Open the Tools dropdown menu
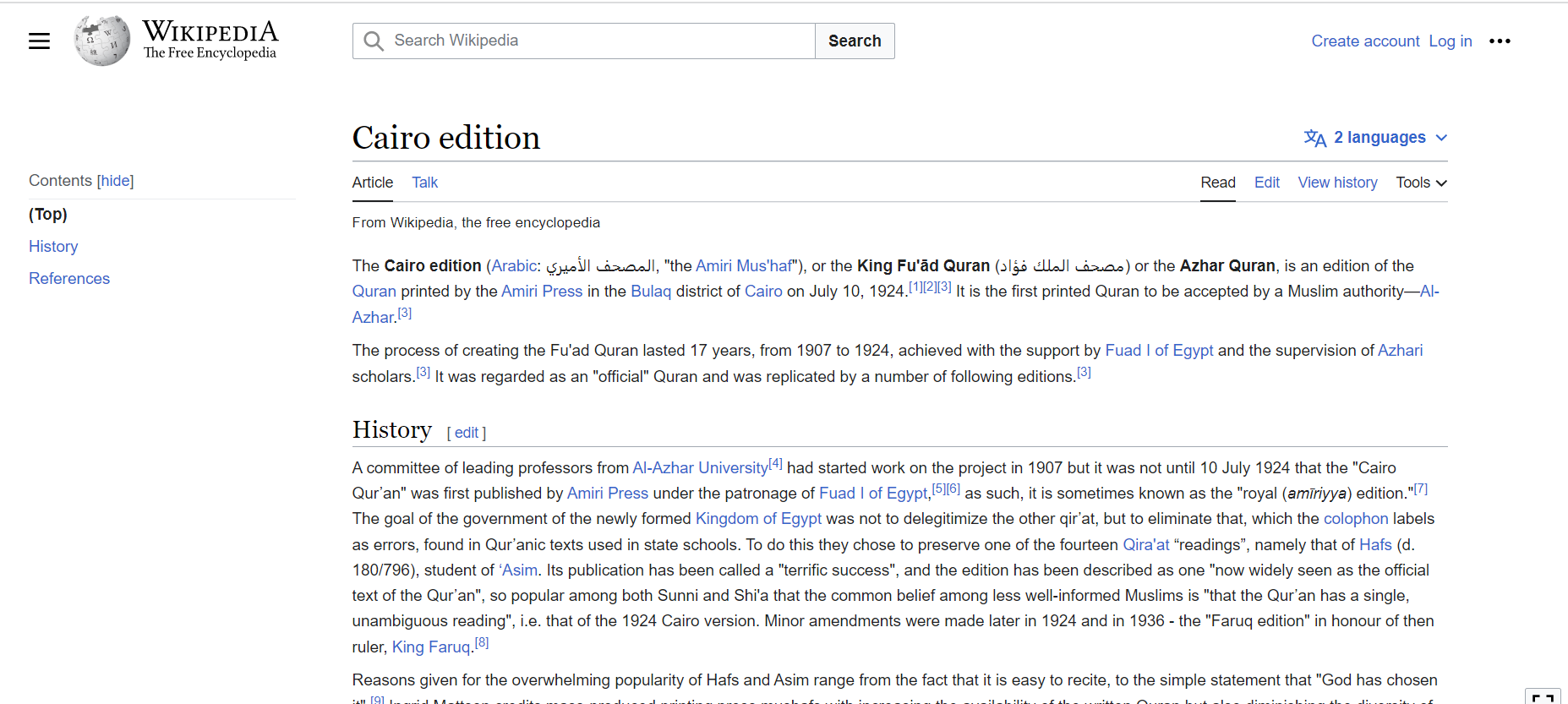 click(1421, 183)
